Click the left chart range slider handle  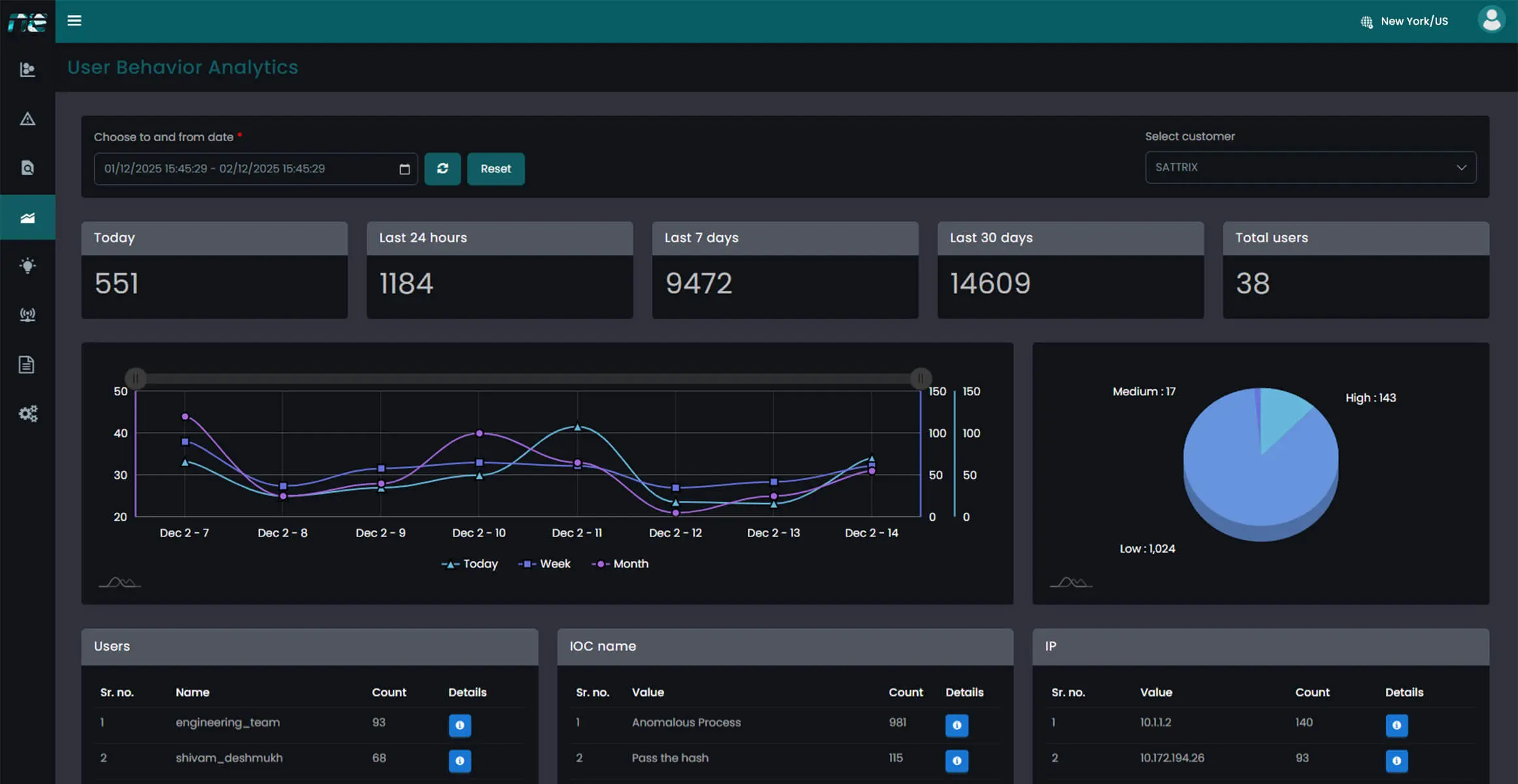click(135, 378)
